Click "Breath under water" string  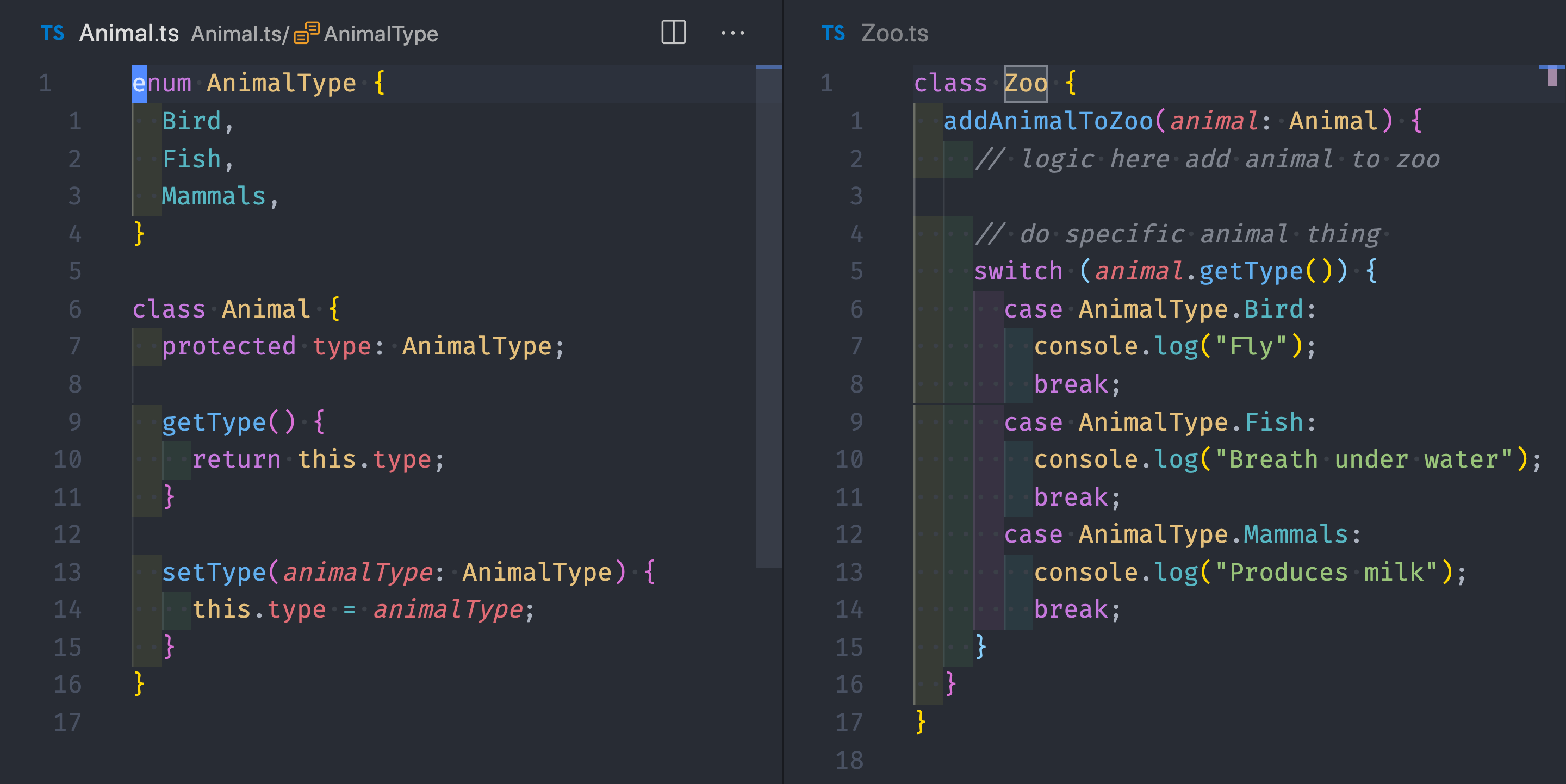[1364, 460]
